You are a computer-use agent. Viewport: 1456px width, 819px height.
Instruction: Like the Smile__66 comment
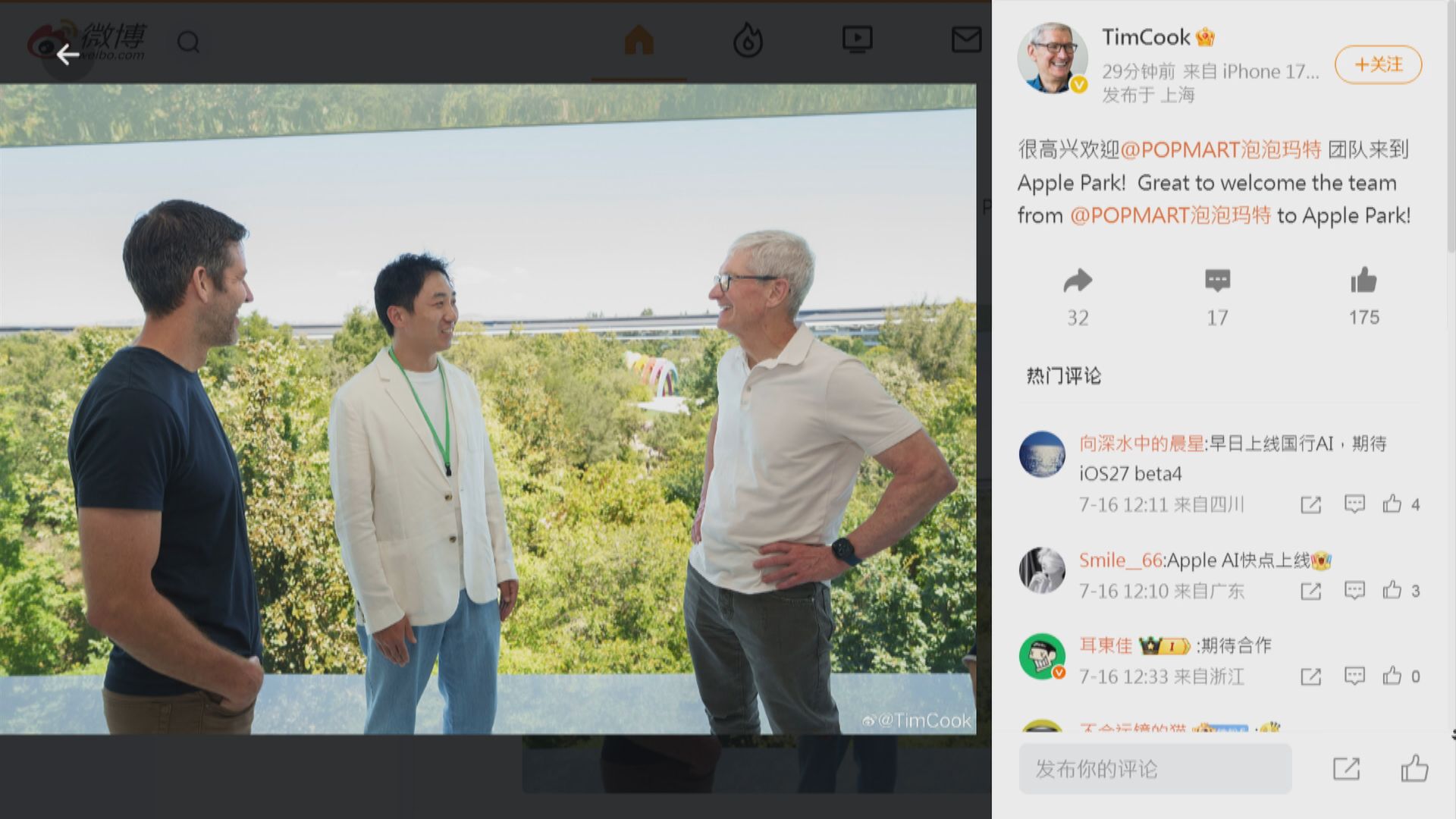coord(1392,590)
